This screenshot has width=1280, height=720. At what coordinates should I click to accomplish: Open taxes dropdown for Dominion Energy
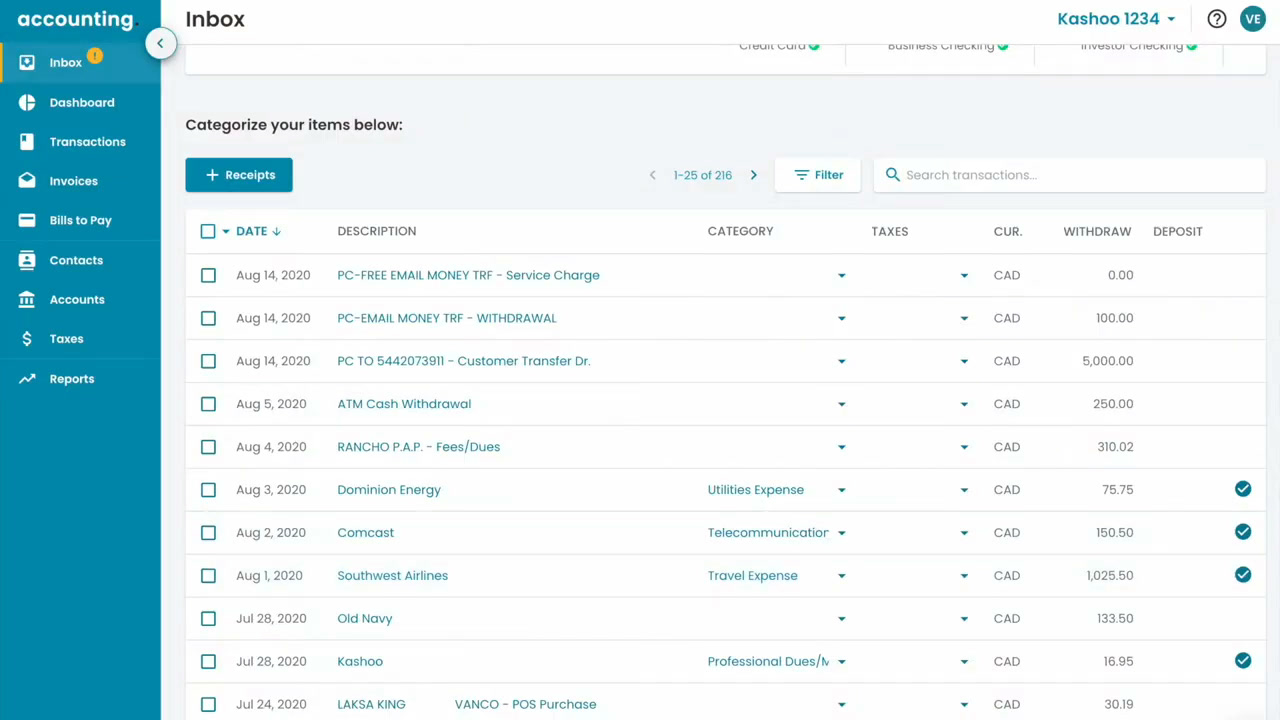964,490
